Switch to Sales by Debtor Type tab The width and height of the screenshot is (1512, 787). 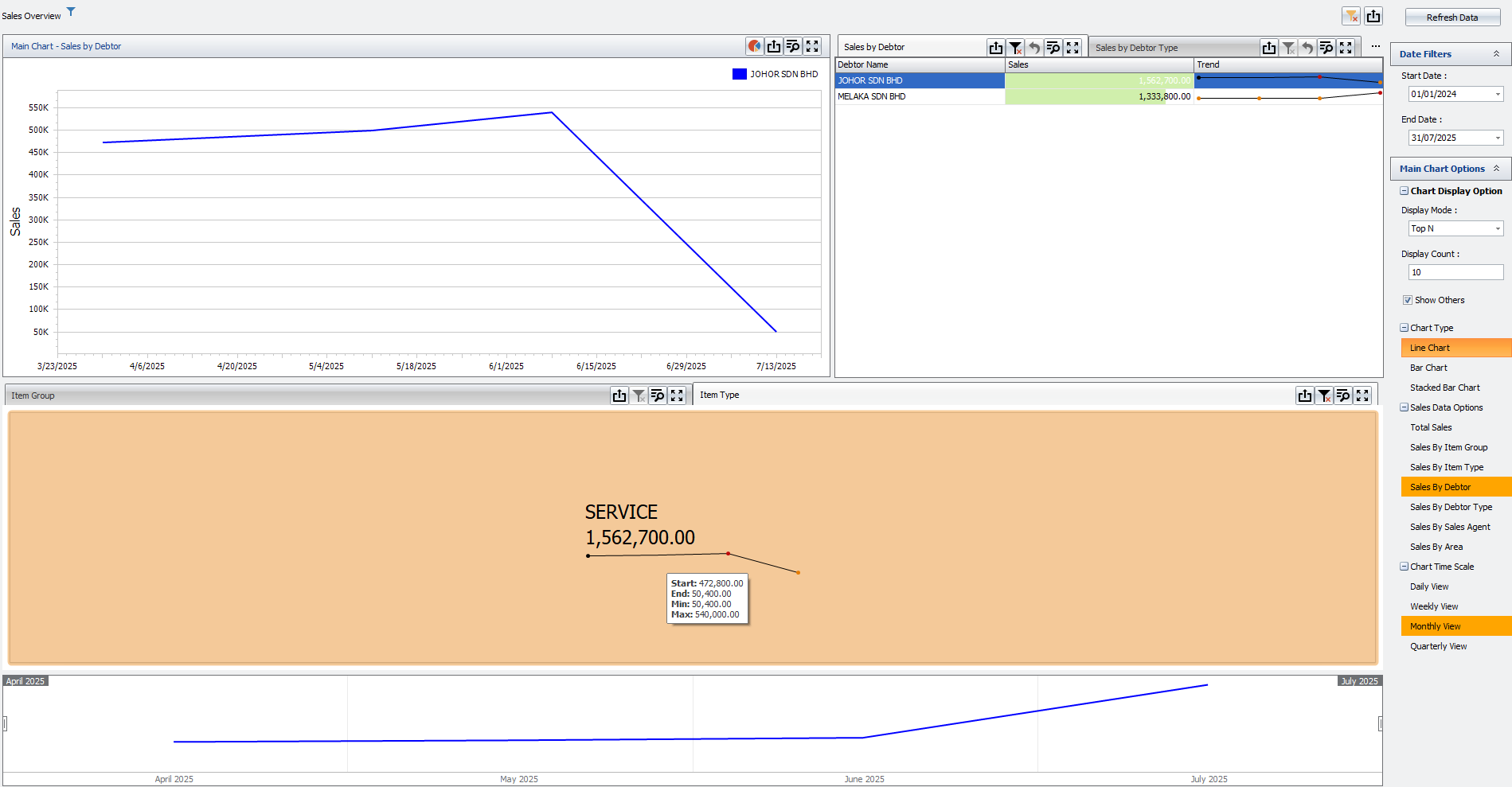1136,48
